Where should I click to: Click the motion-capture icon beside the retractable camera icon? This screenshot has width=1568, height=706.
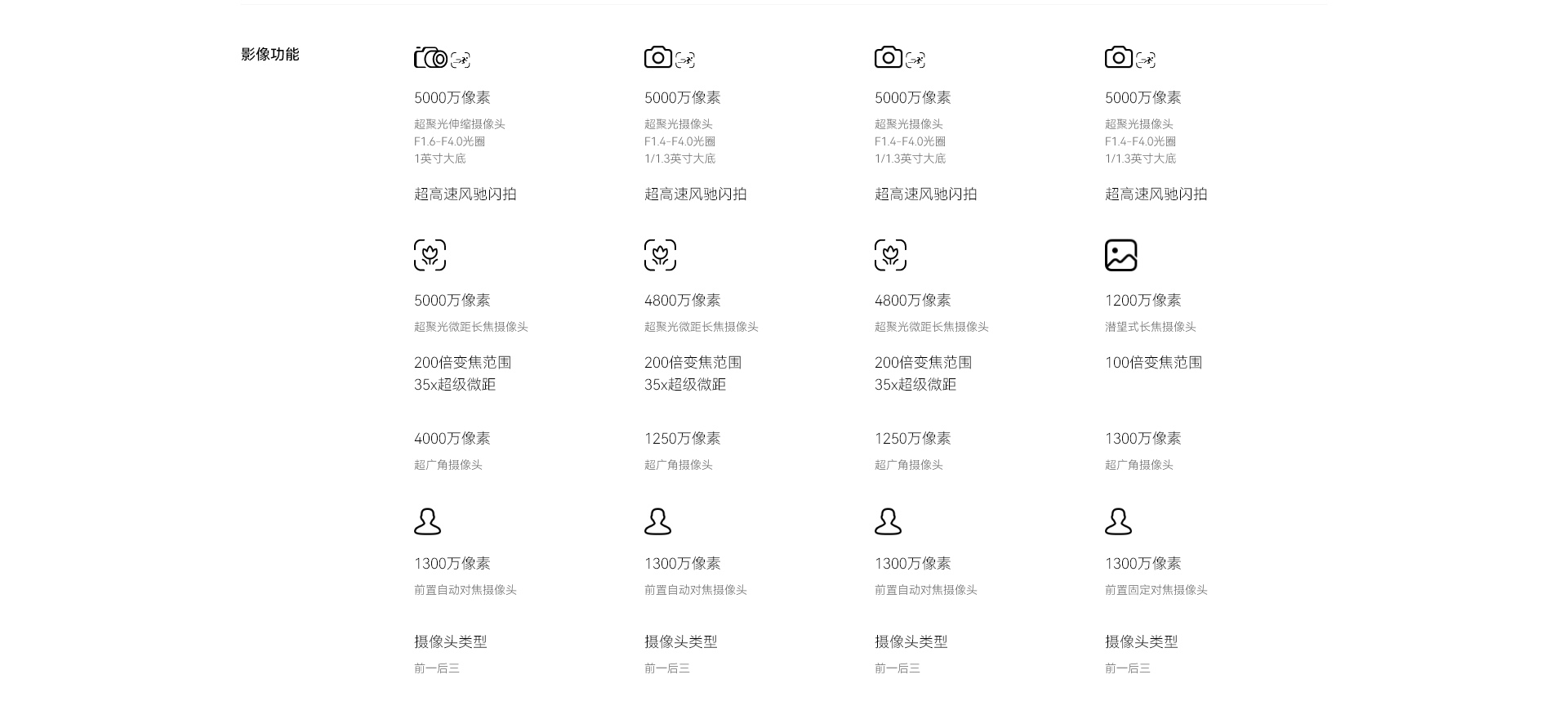[x=461, y=60]
